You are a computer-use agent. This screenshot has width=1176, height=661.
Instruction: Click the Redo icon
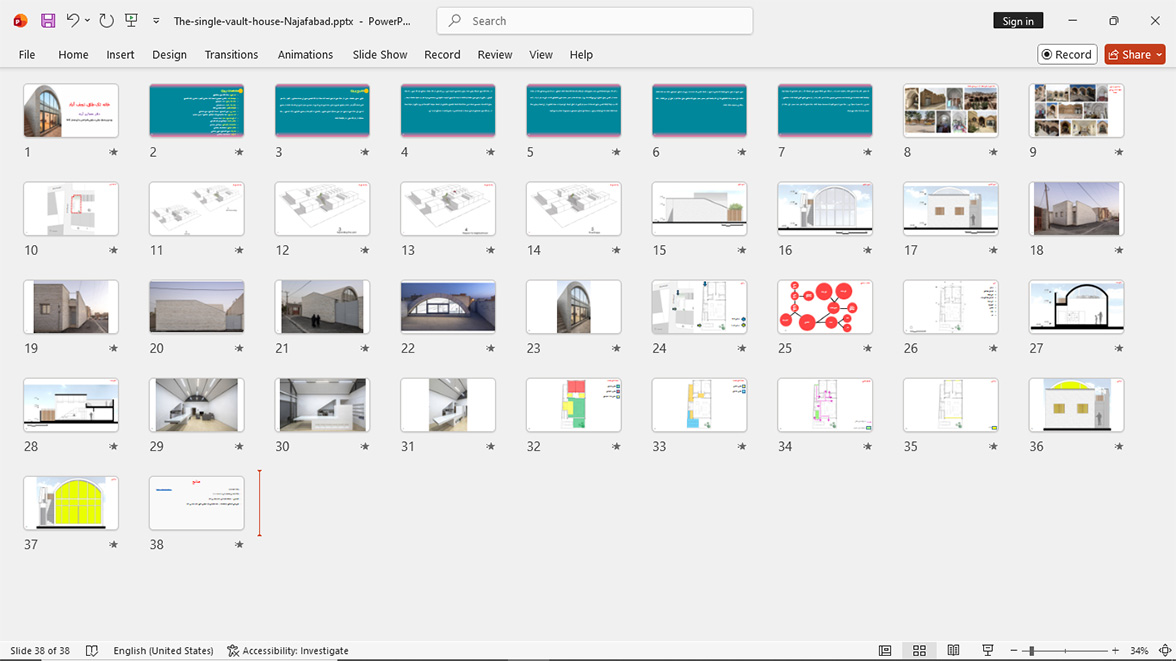[x=106, y=21]
